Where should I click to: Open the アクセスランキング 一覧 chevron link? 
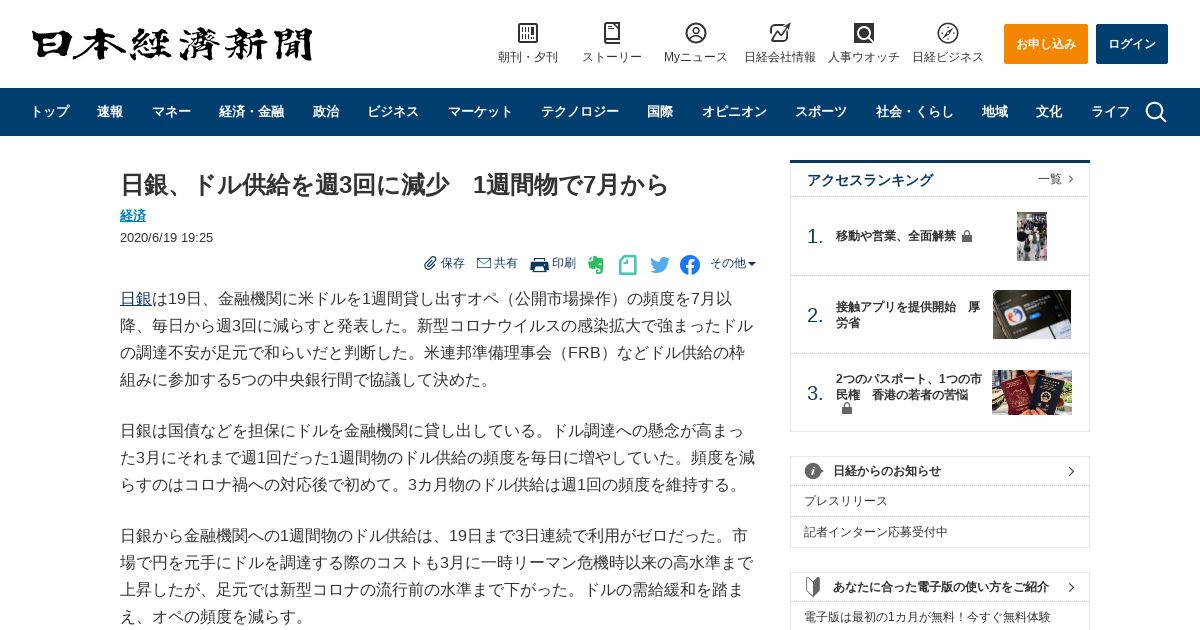coord(1056,179)
